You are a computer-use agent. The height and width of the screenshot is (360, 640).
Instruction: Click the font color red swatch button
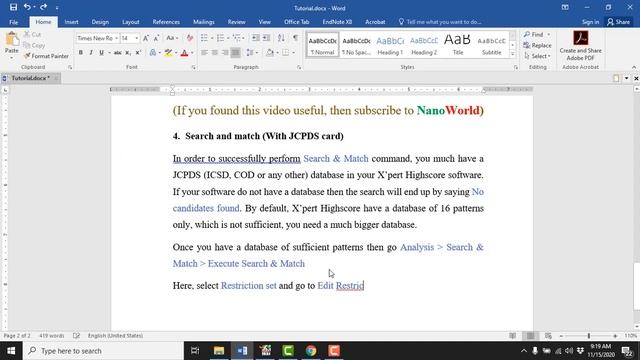pyautogui.click(x=184, y=53)
